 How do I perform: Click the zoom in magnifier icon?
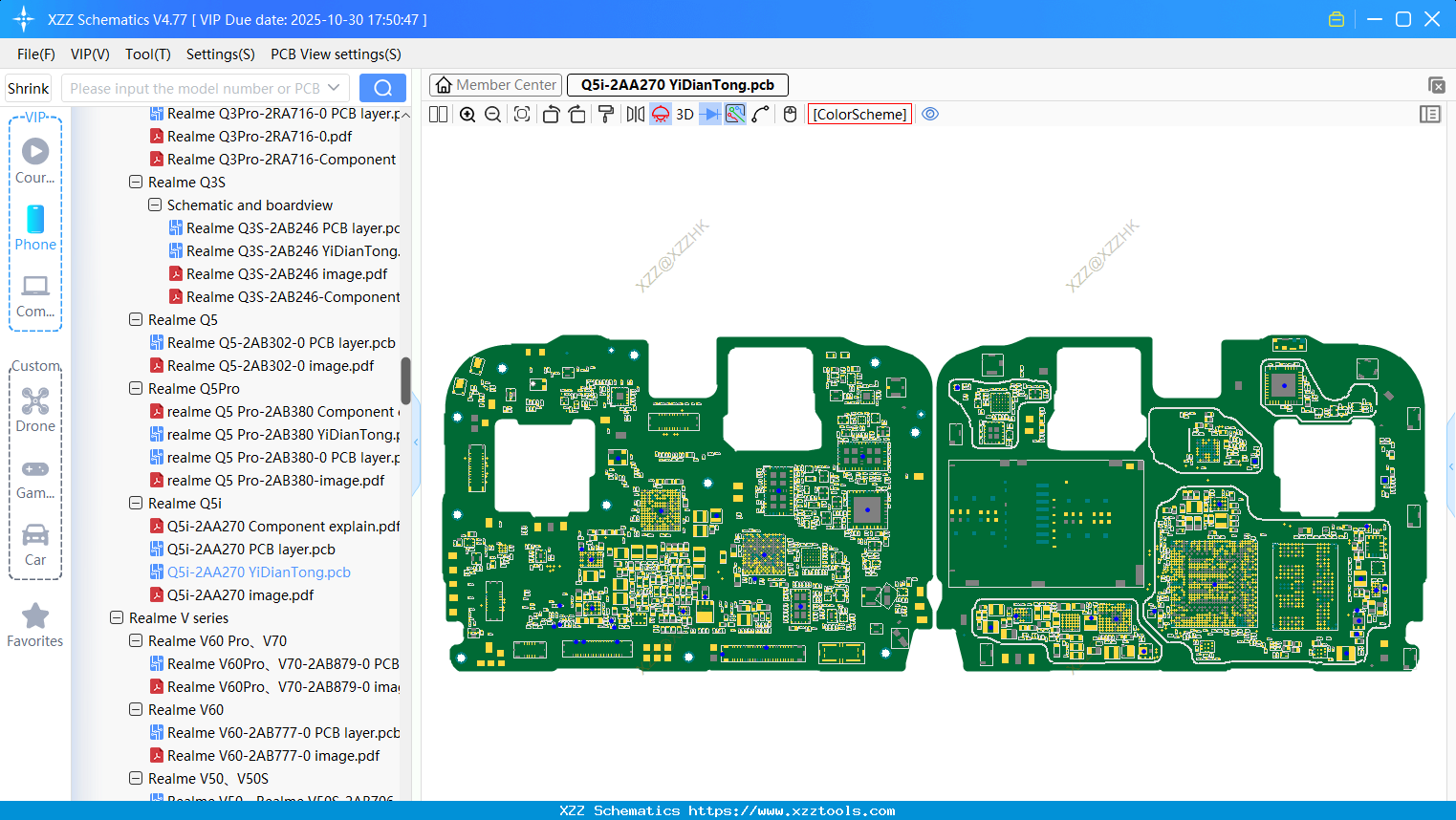point(467,115)
